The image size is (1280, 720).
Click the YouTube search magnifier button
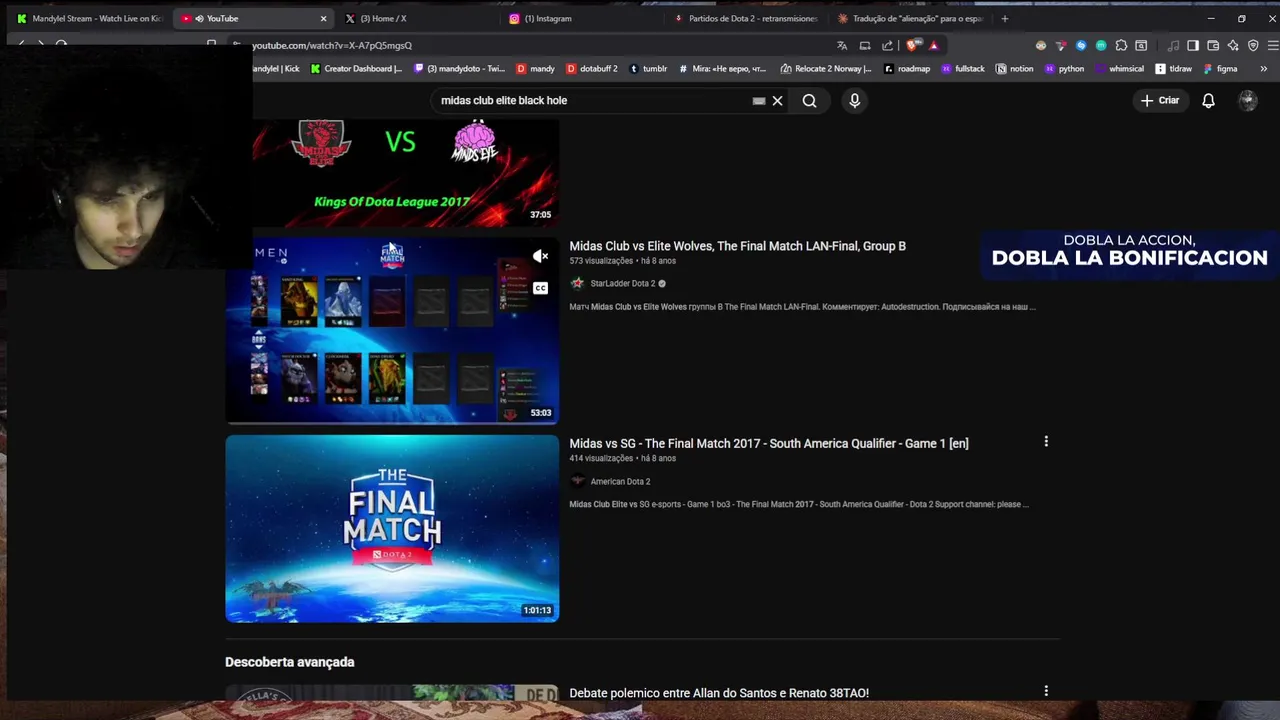coord(809,100)
